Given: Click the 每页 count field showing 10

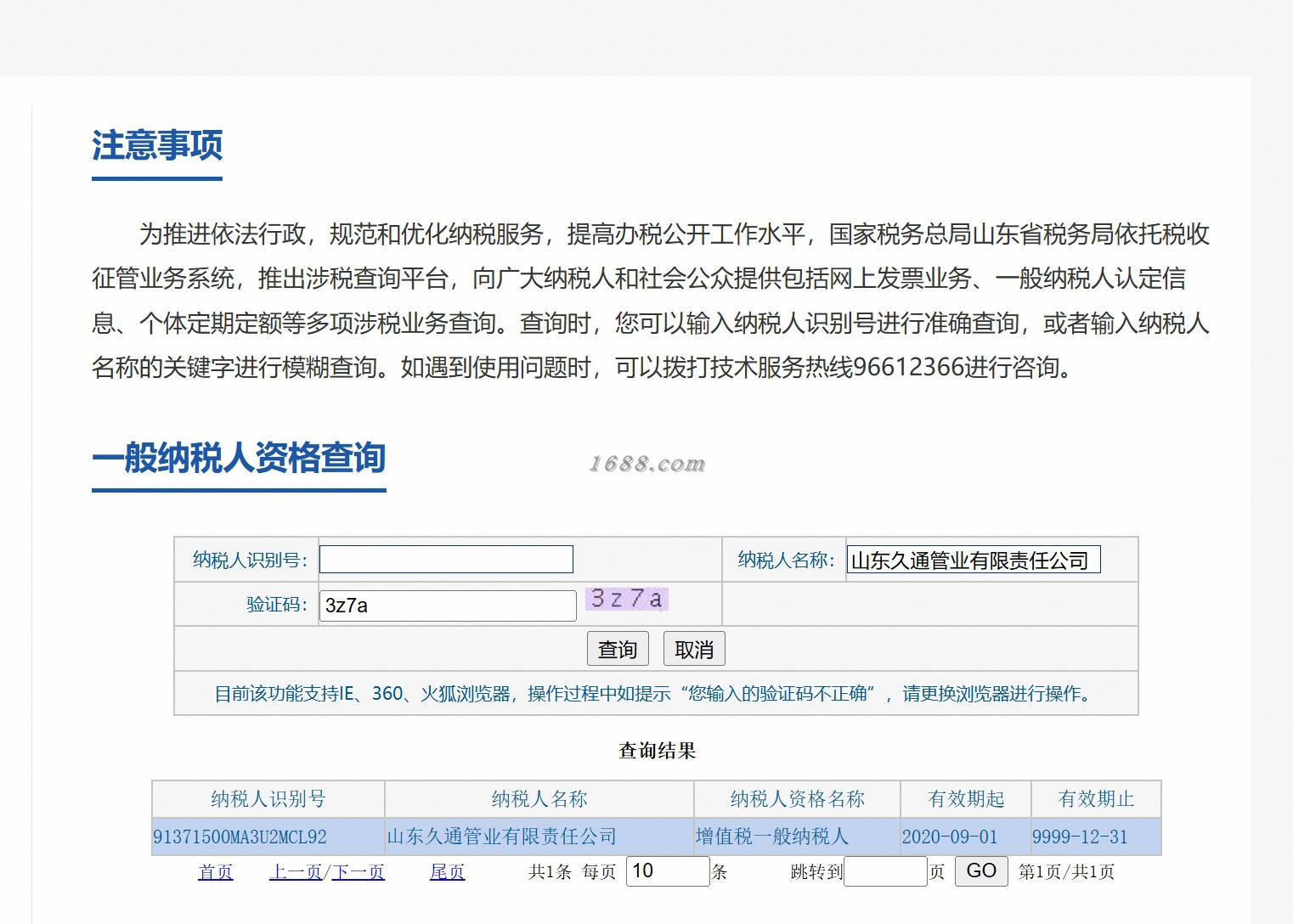Looking at the screenshot, I should 668,871.
